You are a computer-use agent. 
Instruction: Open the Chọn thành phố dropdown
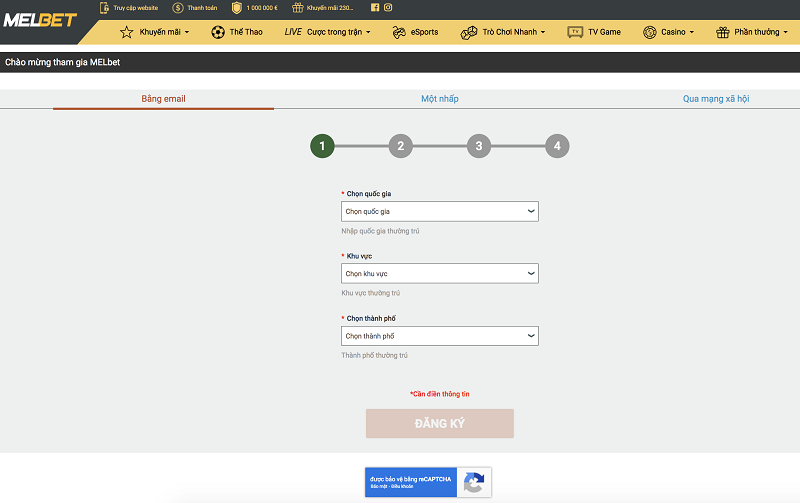[440, 336]
